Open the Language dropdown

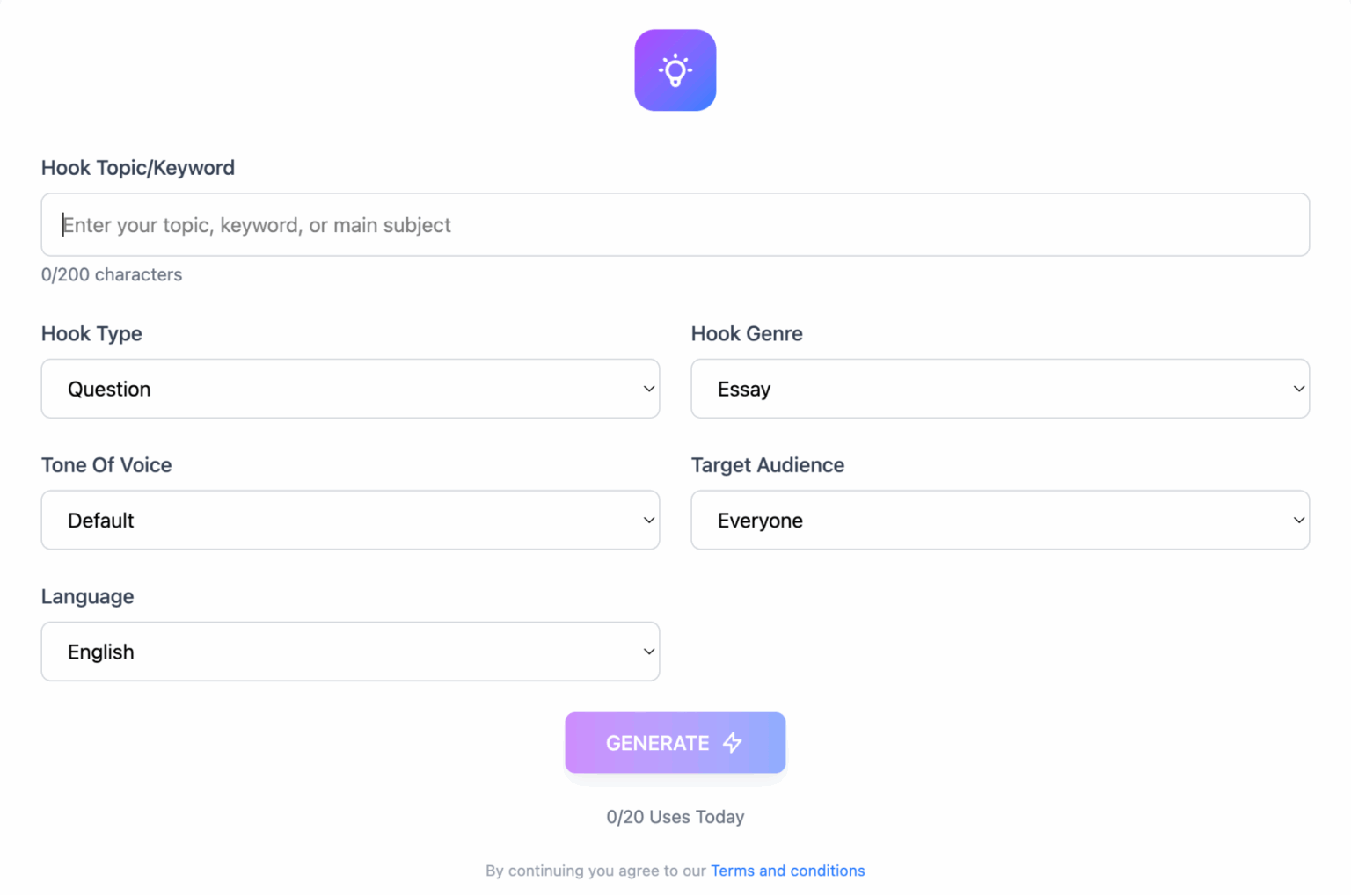tap(350, 652)
